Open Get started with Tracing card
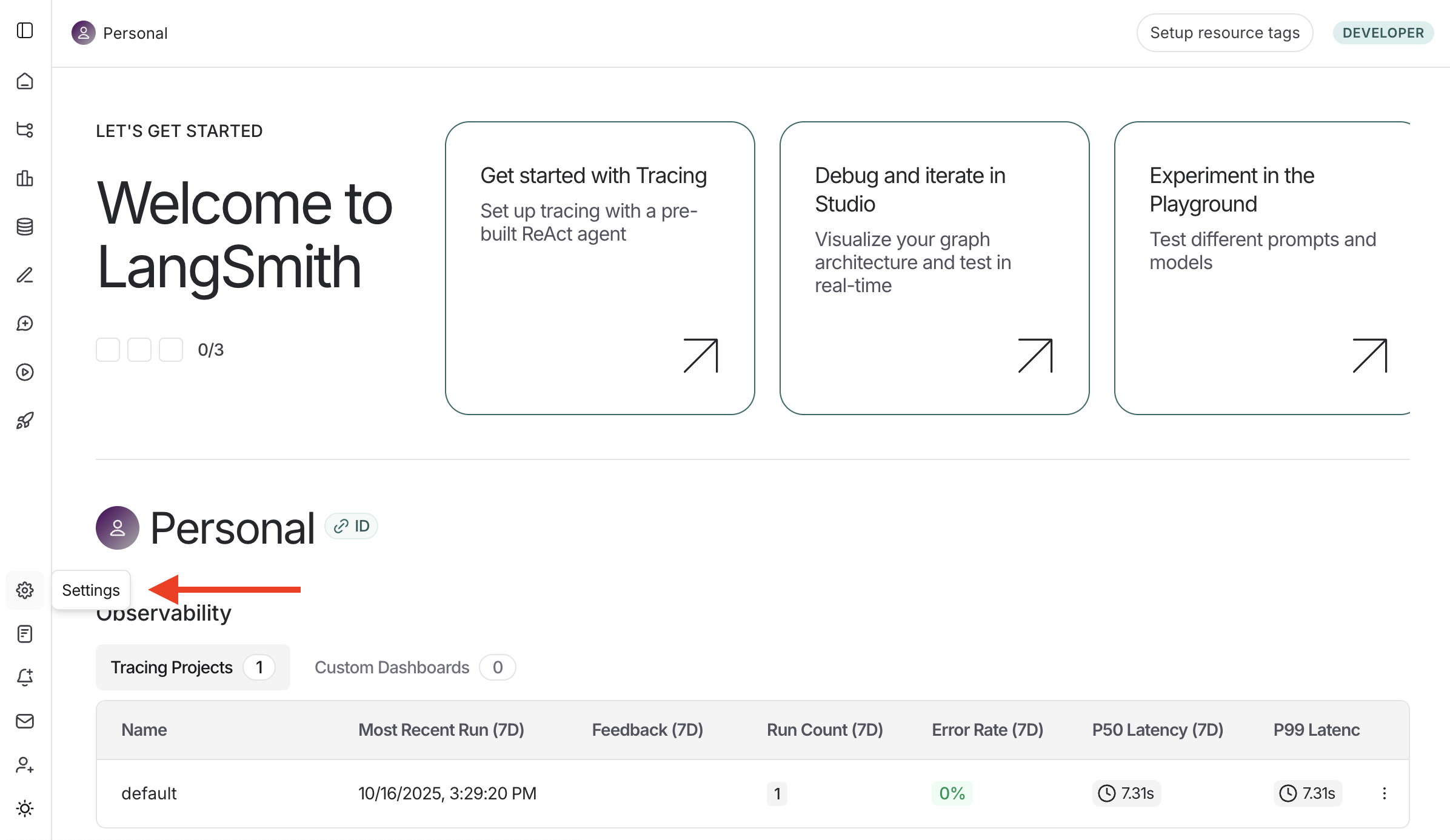Viewport: 1450px width, 840px height. click(600, 268)
